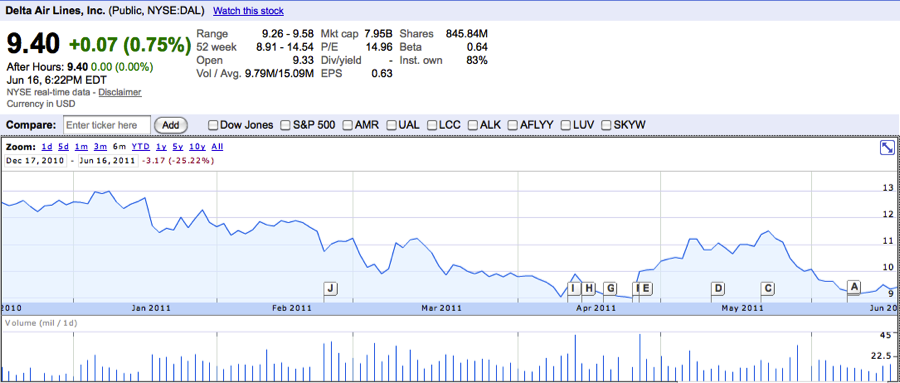Check the AMR comparison box
Viewport: 900px width, 383px height.
(347, 125)
